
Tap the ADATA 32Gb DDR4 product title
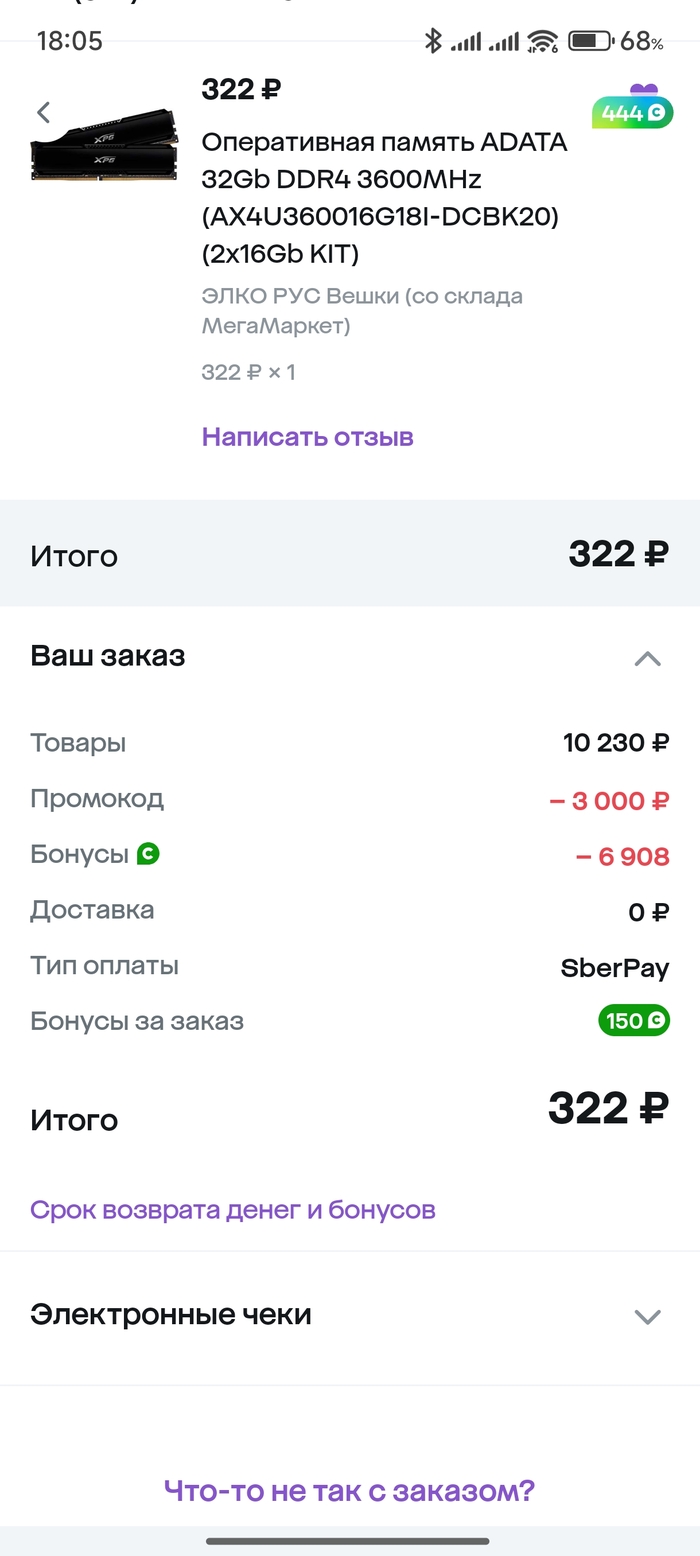tap(384, 198)
